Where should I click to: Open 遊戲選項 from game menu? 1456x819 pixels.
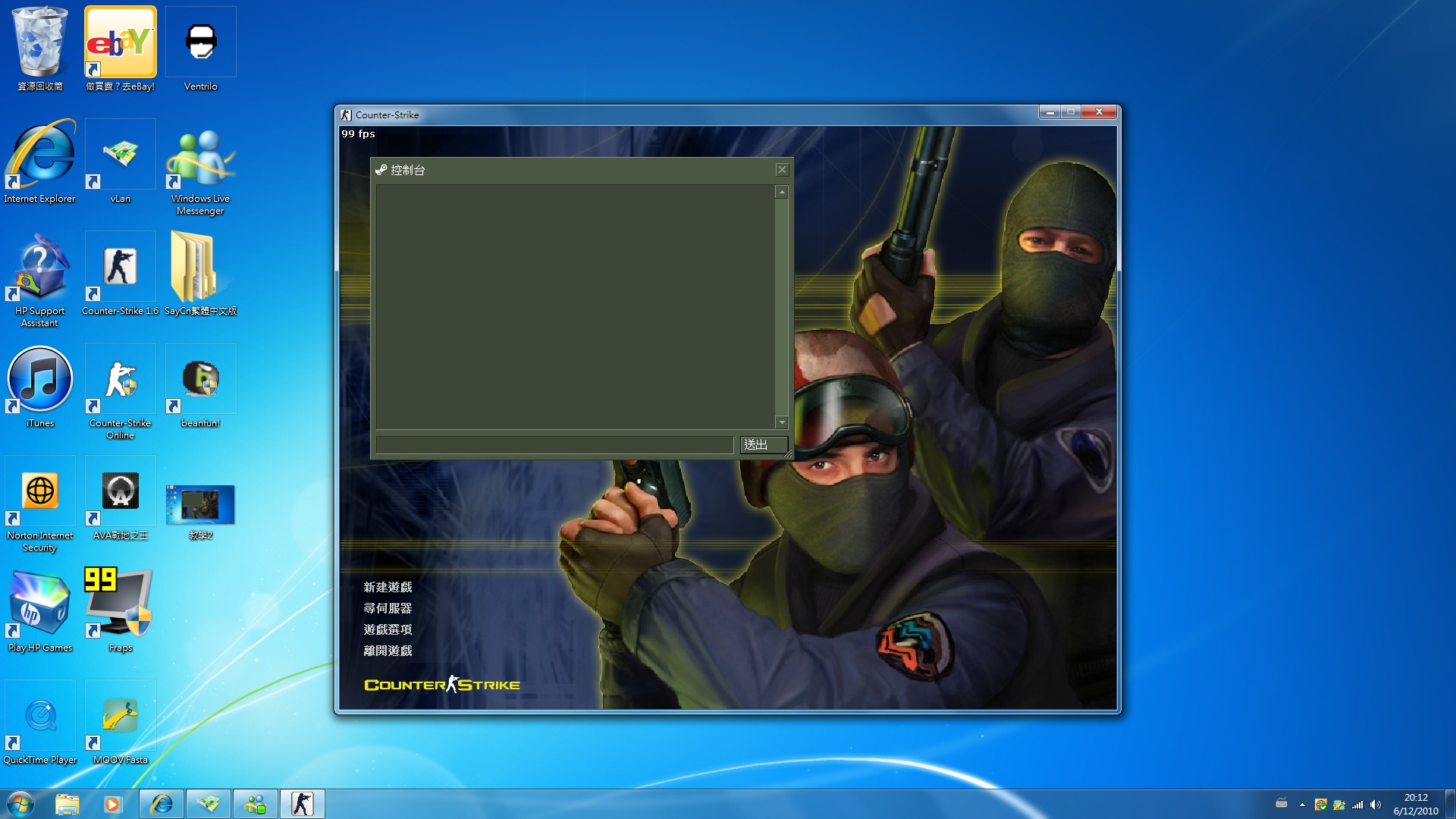(388, 629)
